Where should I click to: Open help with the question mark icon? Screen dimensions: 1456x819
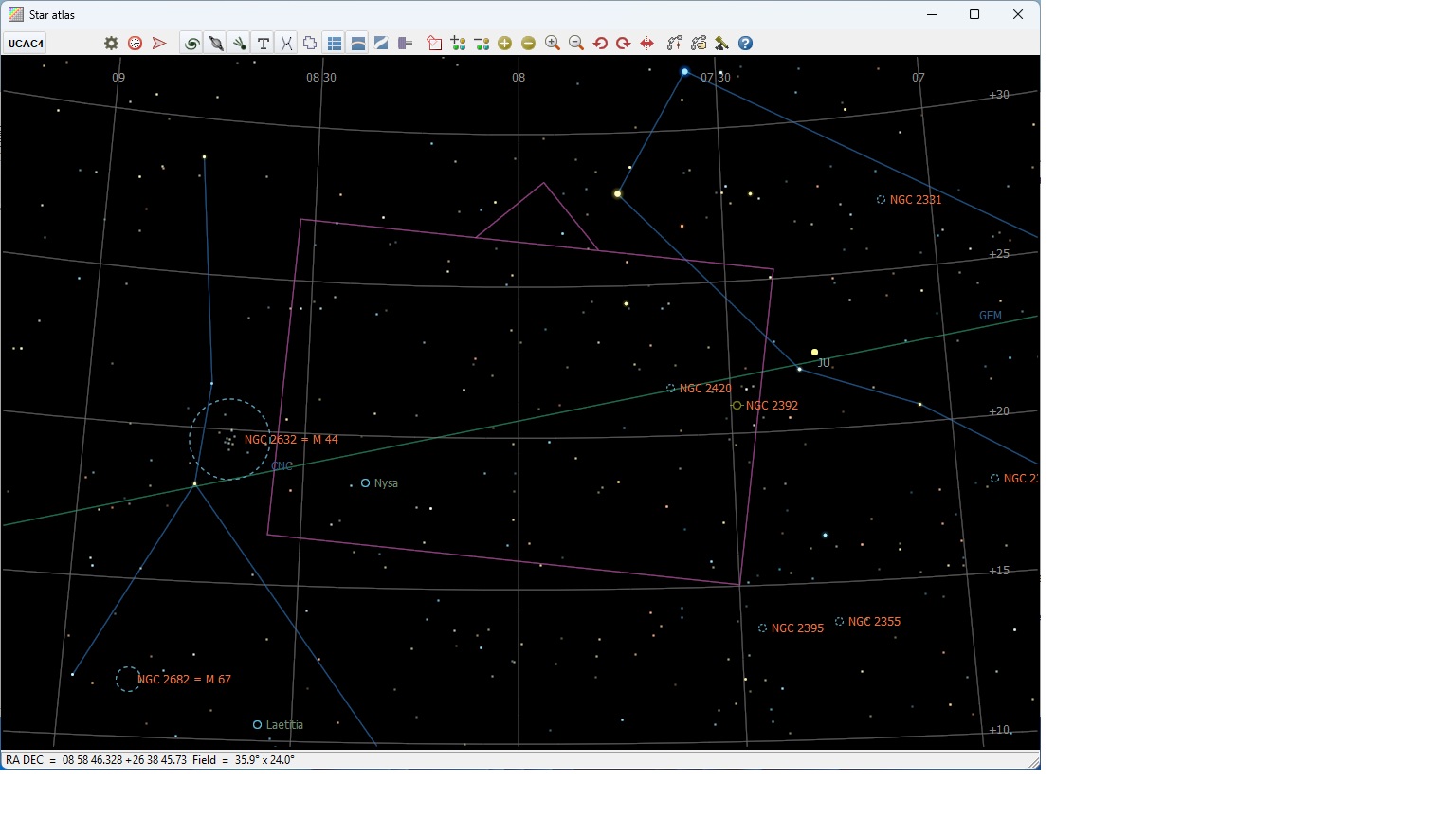coord(746,44)
